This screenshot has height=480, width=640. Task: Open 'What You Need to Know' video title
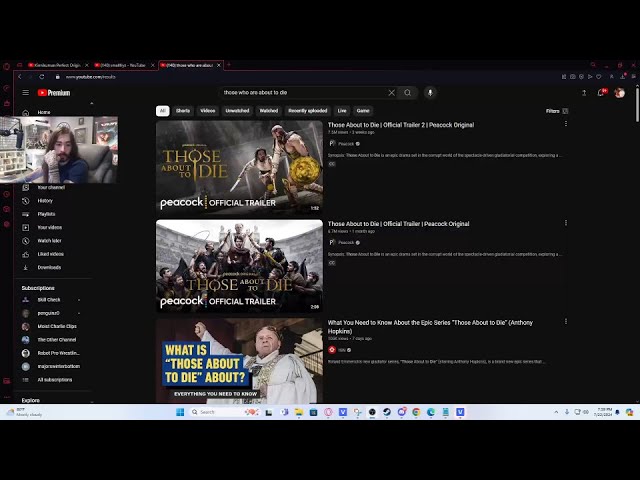coord(430,327)
